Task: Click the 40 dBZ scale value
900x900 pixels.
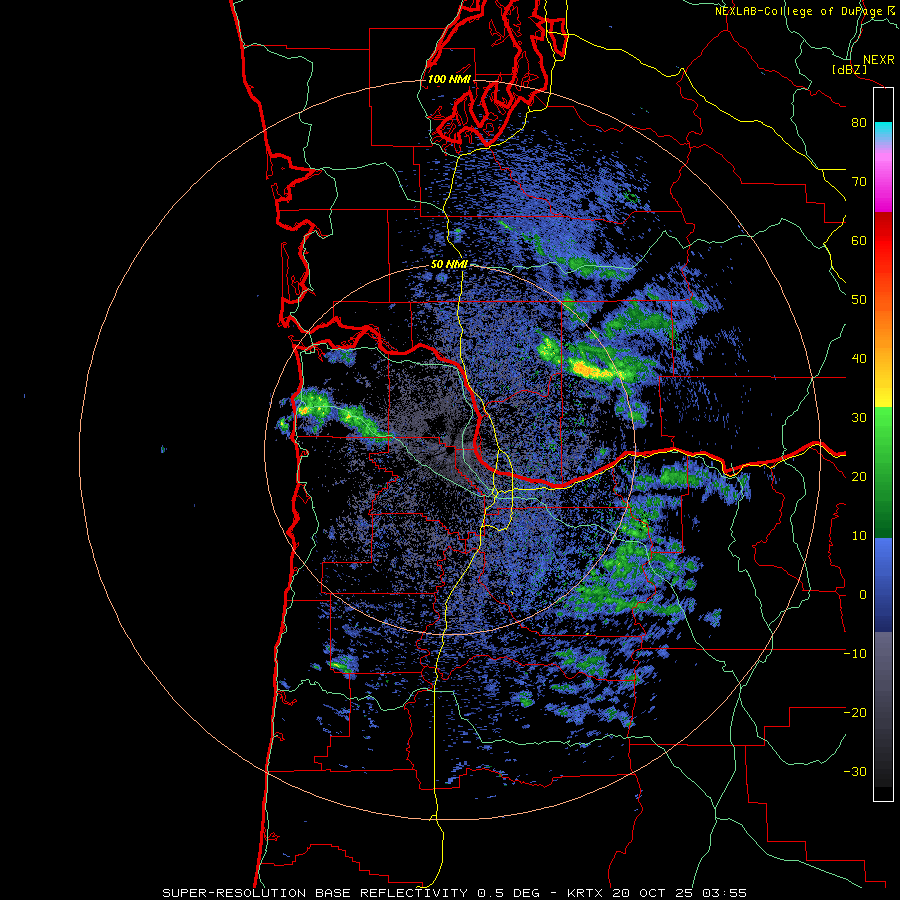Action: 859,359
